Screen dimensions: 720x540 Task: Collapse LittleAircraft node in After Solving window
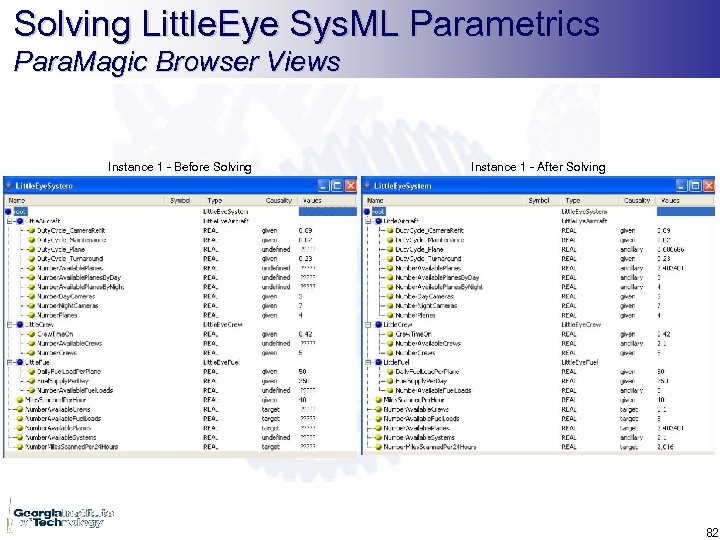(x=368, y=221)
